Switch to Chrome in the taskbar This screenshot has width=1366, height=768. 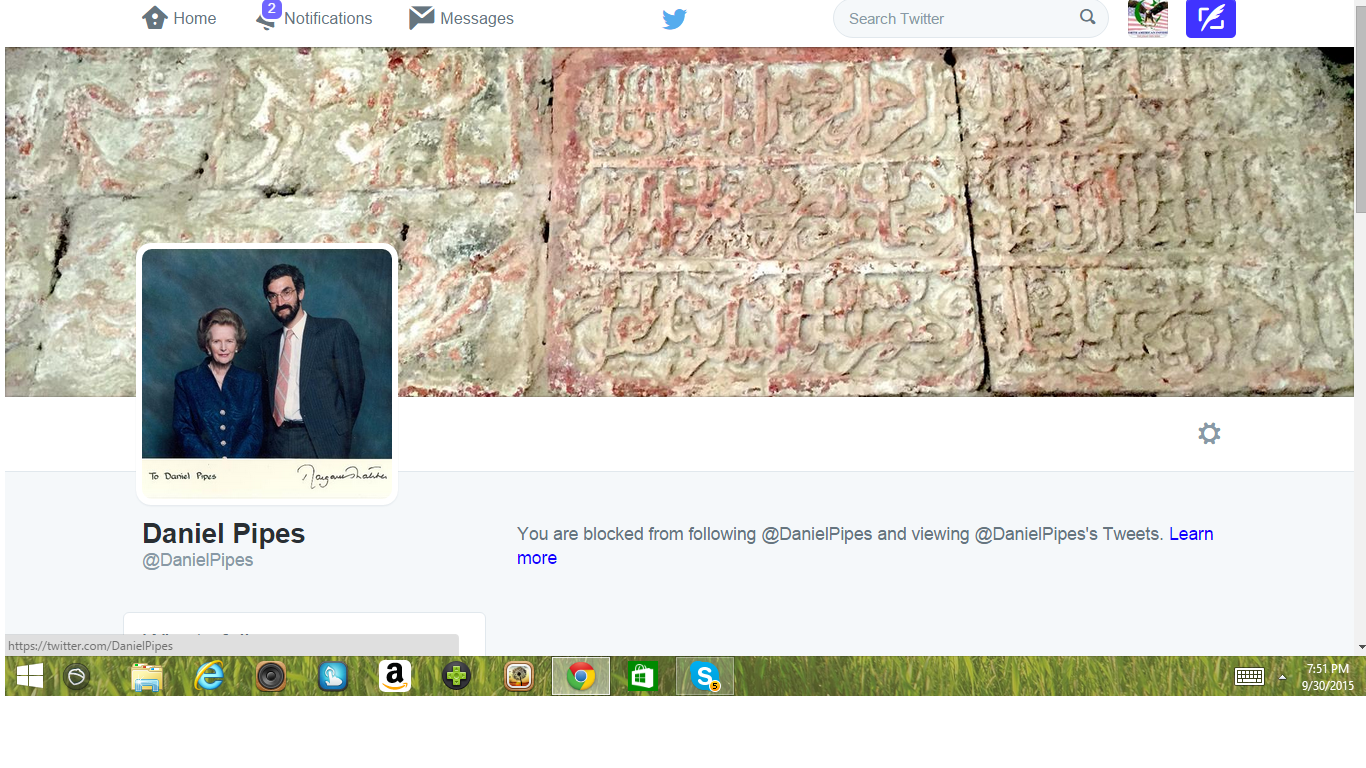[x=581, y=677]
